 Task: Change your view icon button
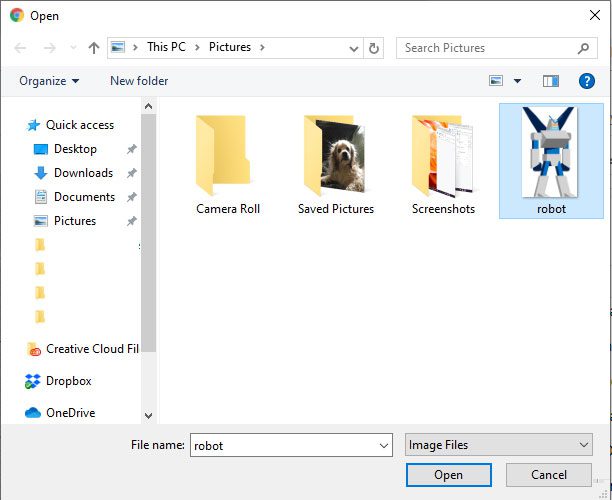(496, 81)
